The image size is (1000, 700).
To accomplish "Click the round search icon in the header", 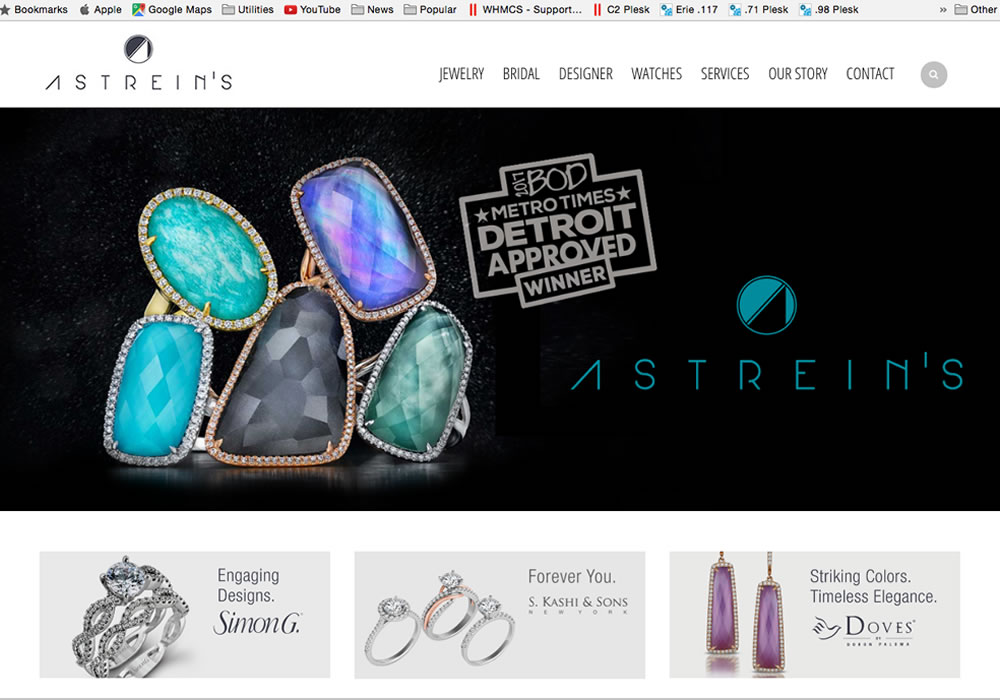I will (933, 75).
